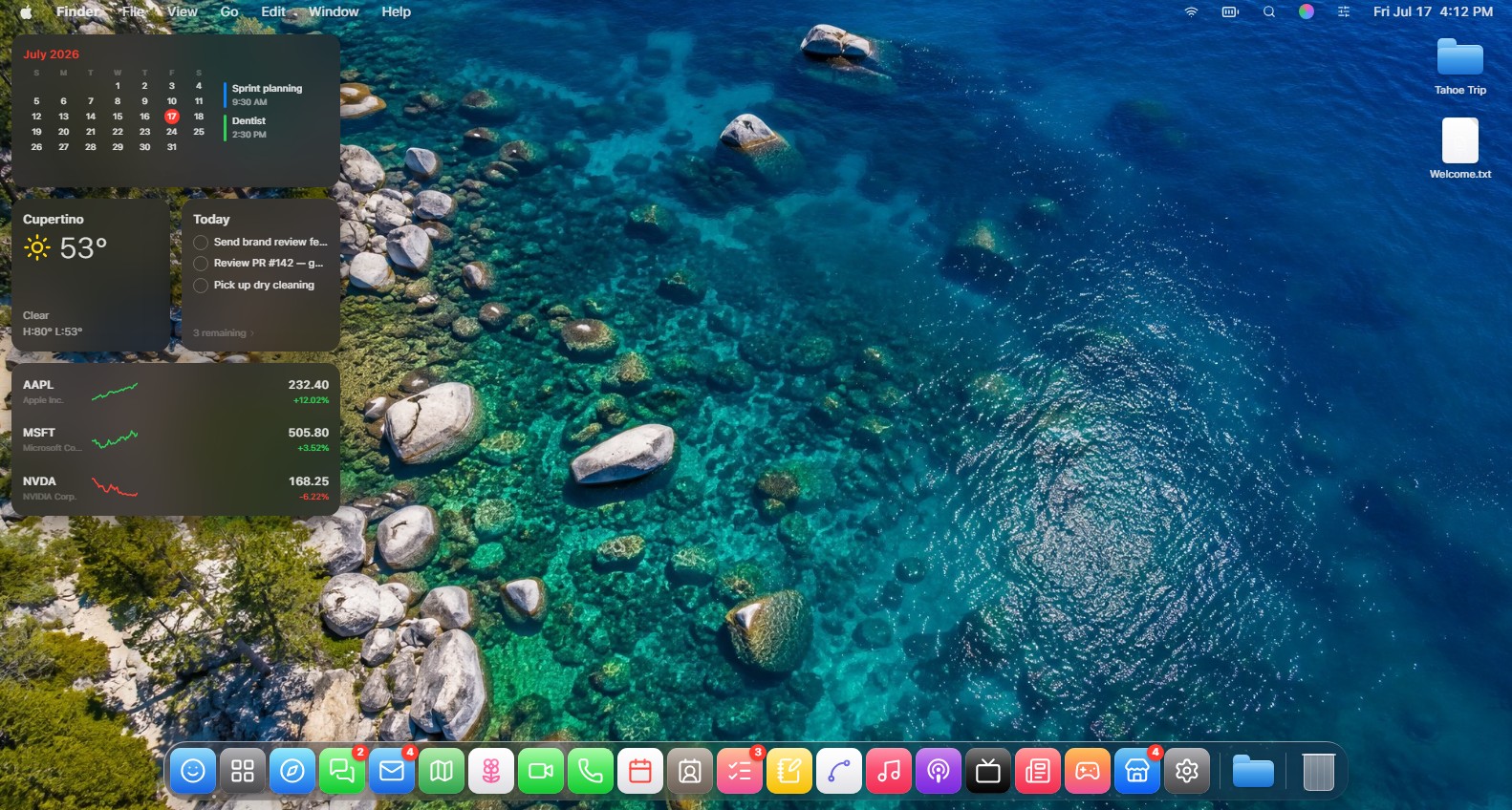Open the File menu
Viewport: 1512px width, 810px height.
point(134,11)
